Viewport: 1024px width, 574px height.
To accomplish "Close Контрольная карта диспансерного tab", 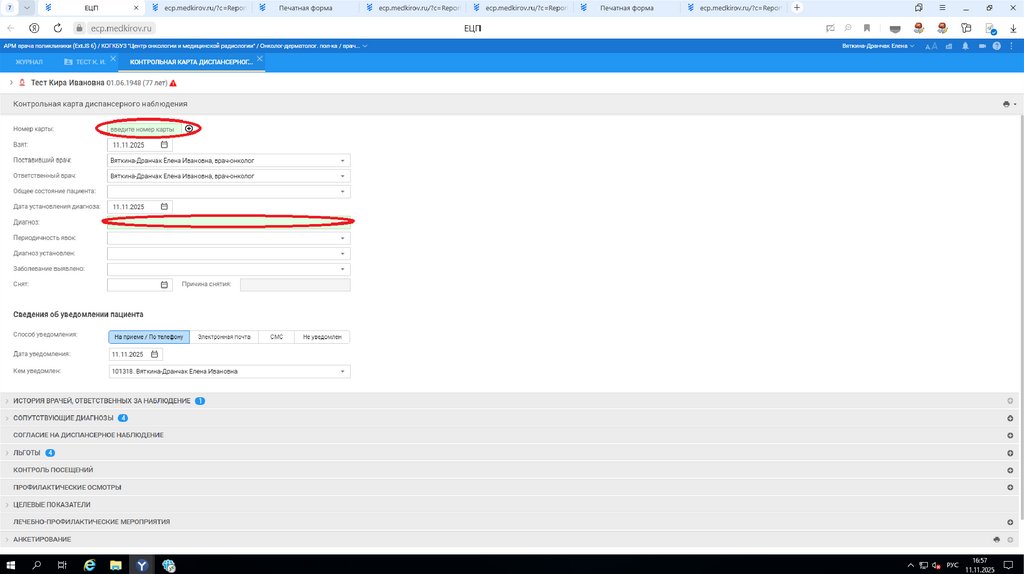I will (x=260, y=59).
